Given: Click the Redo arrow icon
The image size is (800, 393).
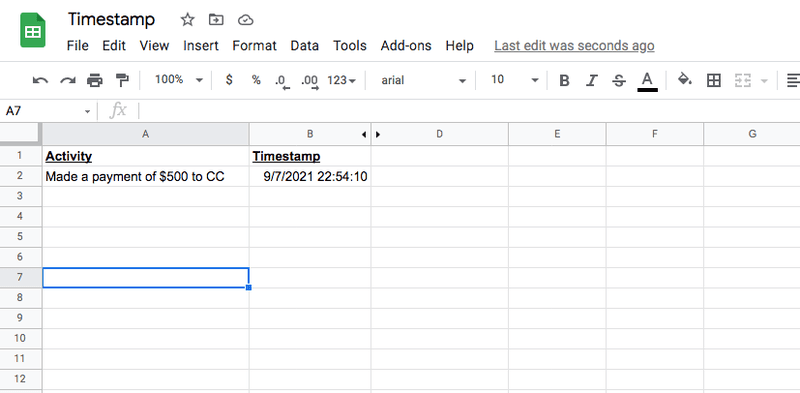Looking at the screenshot, I should (68, 80).
